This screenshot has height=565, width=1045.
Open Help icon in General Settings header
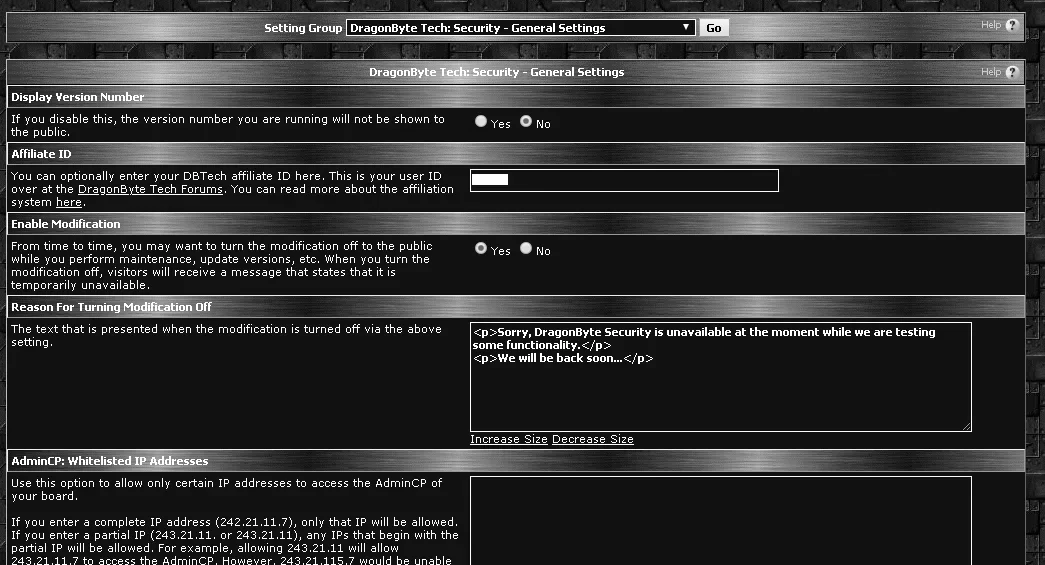(x=1012, y=72)
